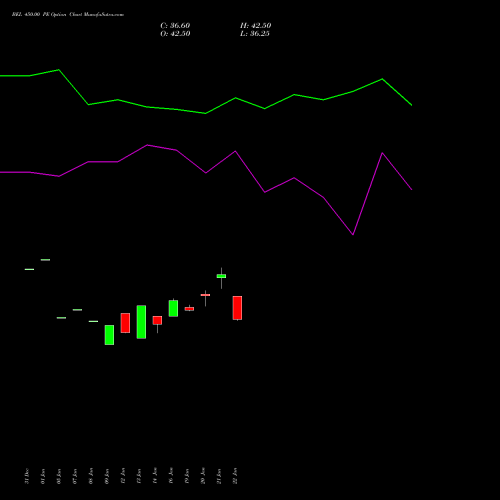This screenshot has height=500, width=500.
Task: Select the 20 Jan date label
Action: pos(203,476)
